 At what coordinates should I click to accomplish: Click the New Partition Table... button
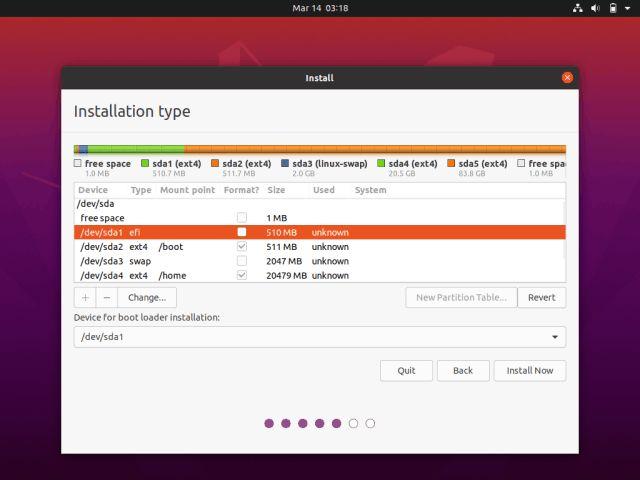(x=461, y=298)
